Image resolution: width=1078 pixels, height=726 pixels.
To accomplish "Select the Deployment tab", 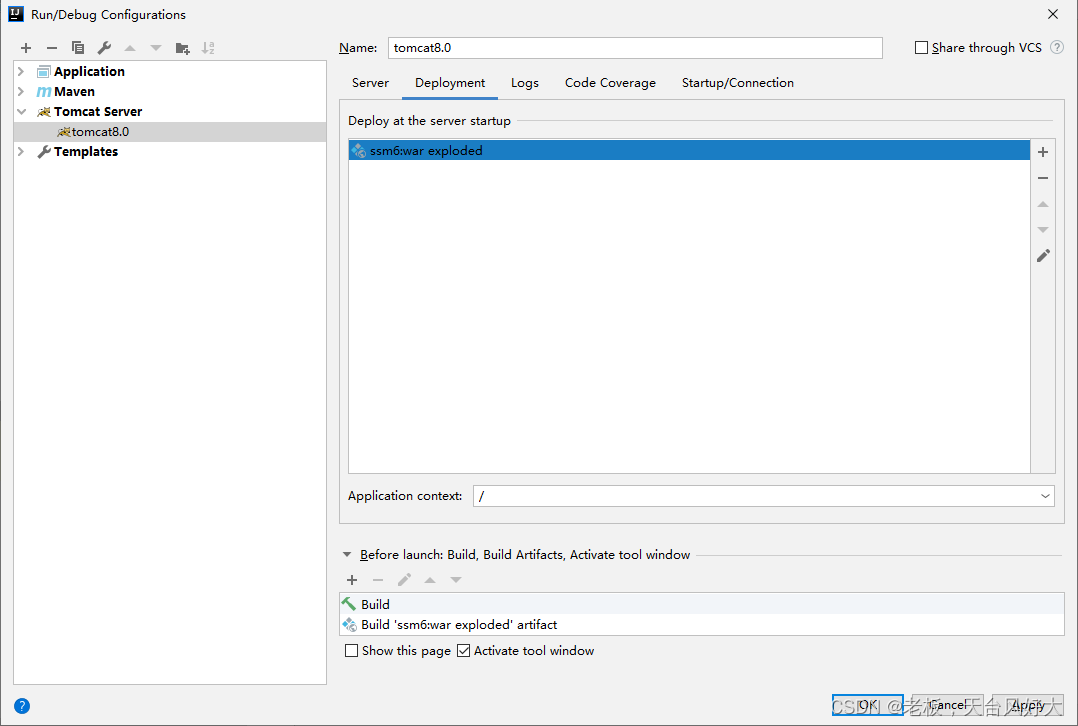I will tap(450, 82).
